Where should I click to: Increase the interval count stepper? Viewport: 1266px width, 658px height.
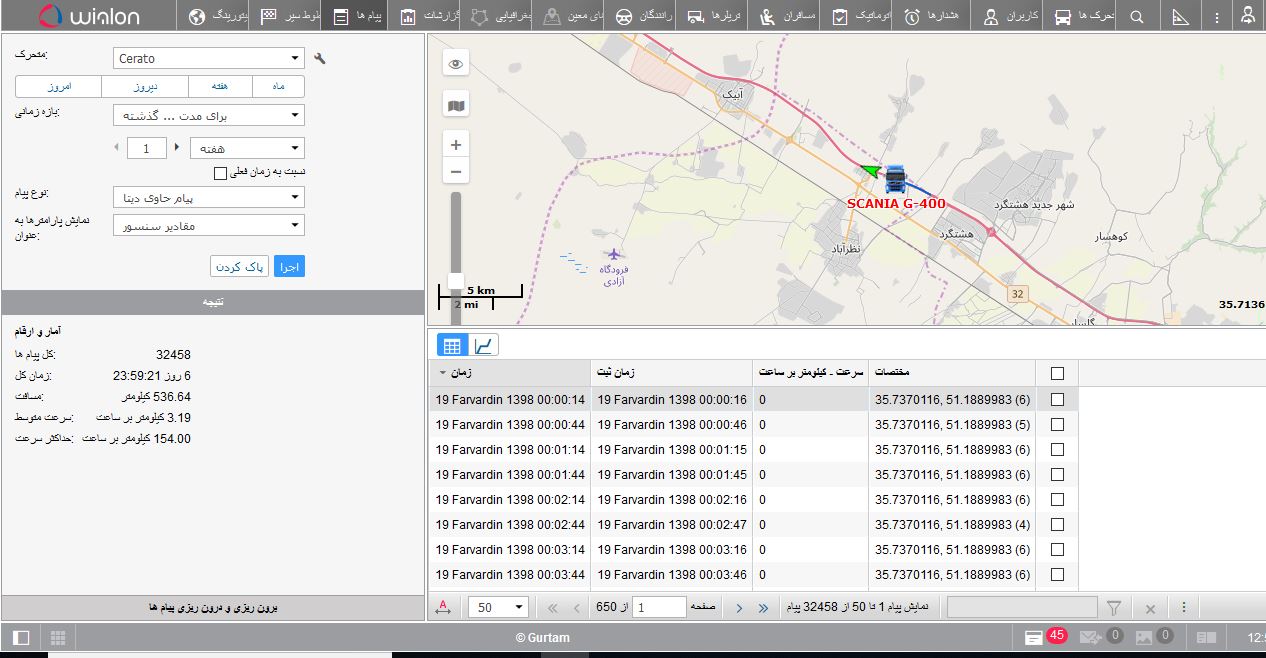click(177, 148)
